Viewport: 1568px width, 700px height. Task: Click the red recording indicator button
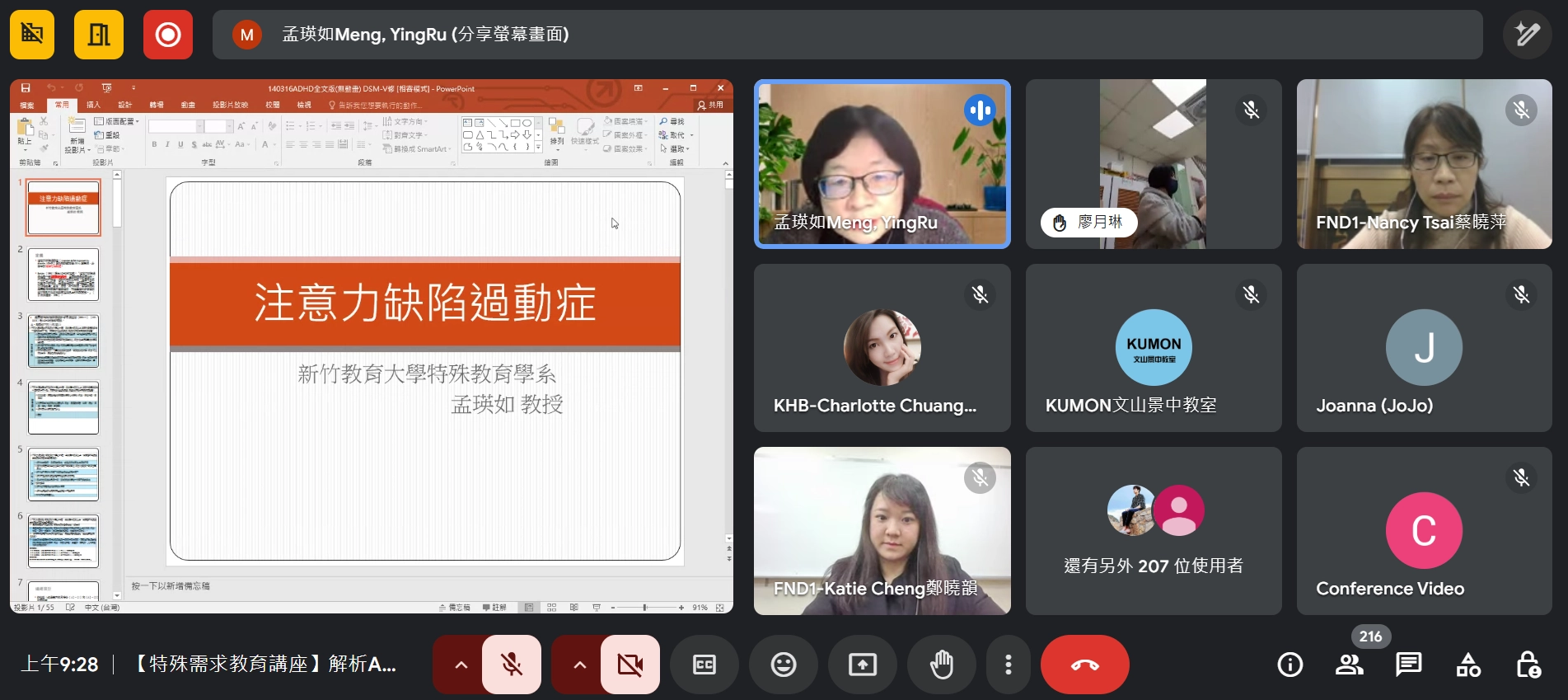(168, 35)
